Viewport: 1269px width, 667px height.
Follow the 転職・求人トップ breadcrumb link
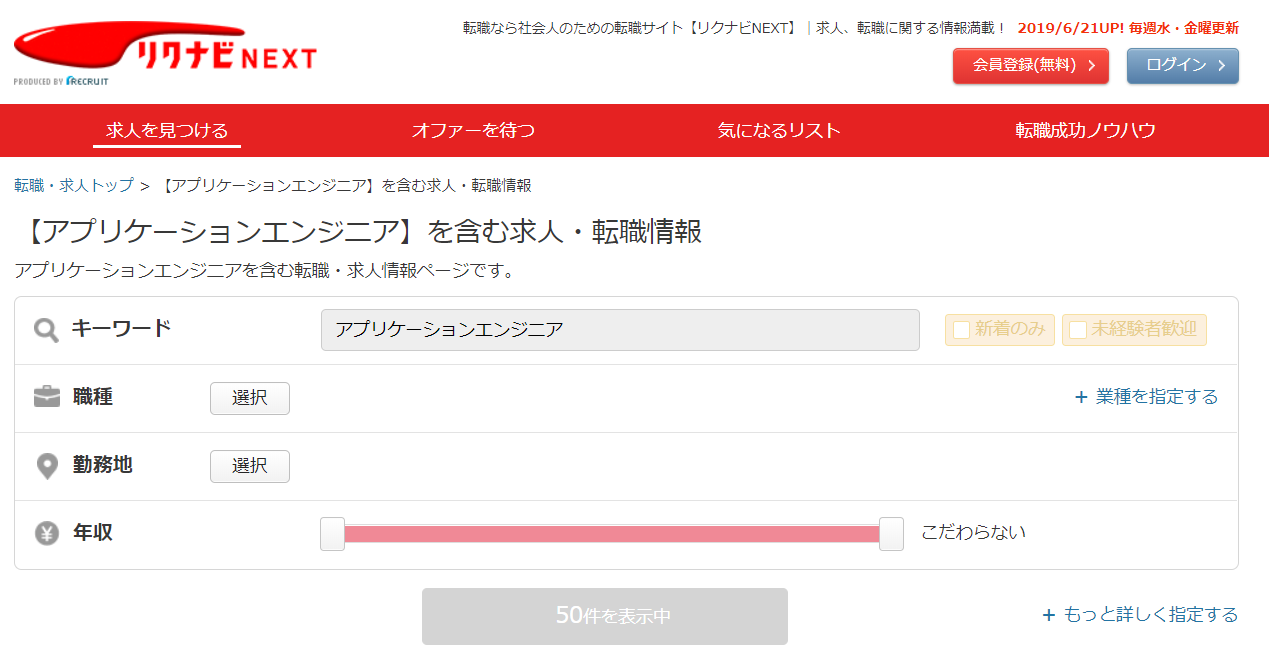(x=73, y=186)
